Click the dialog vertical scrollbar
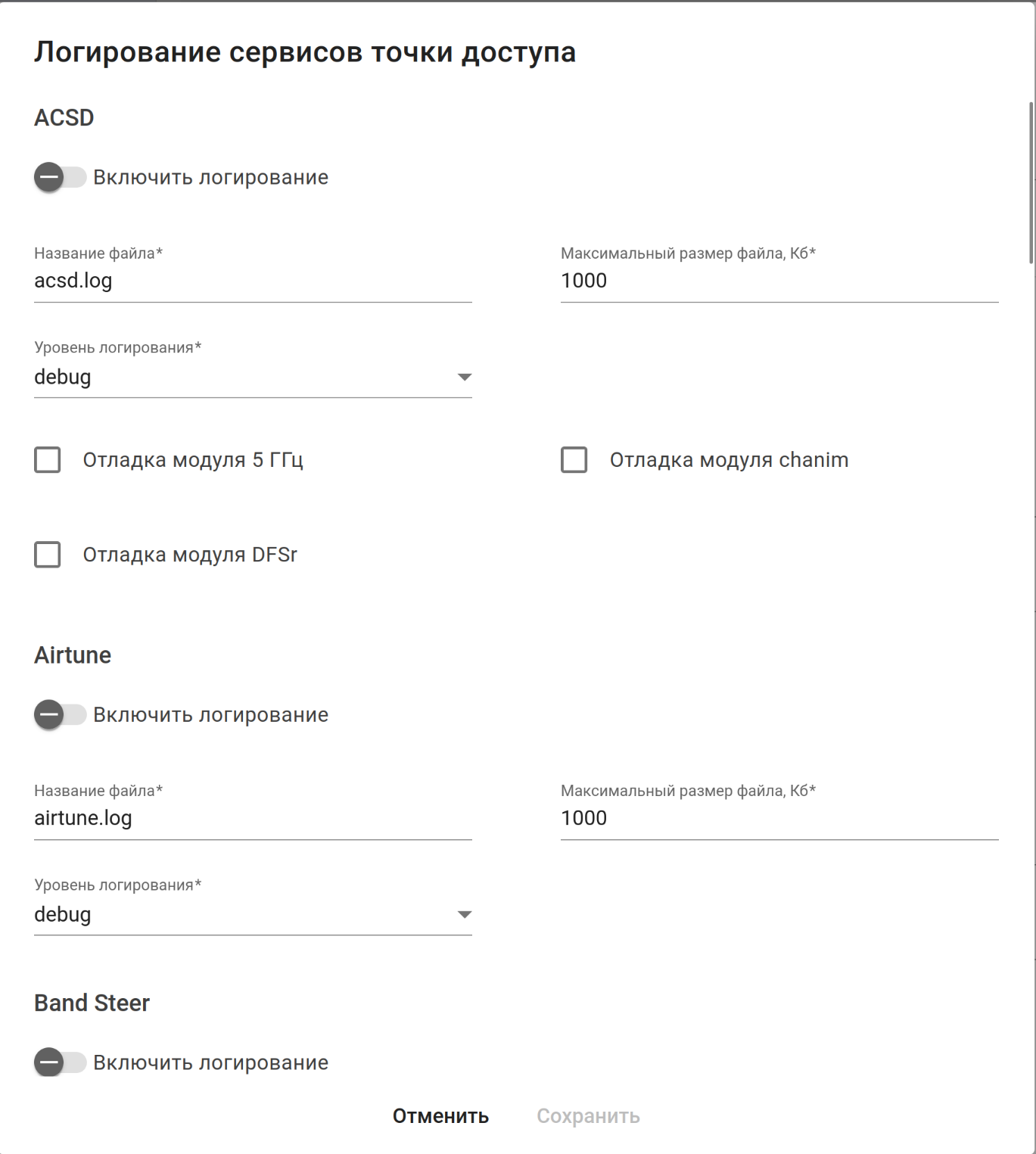The height and width of the screenshot is (1154, 1036). click(x=1031, y=182)
